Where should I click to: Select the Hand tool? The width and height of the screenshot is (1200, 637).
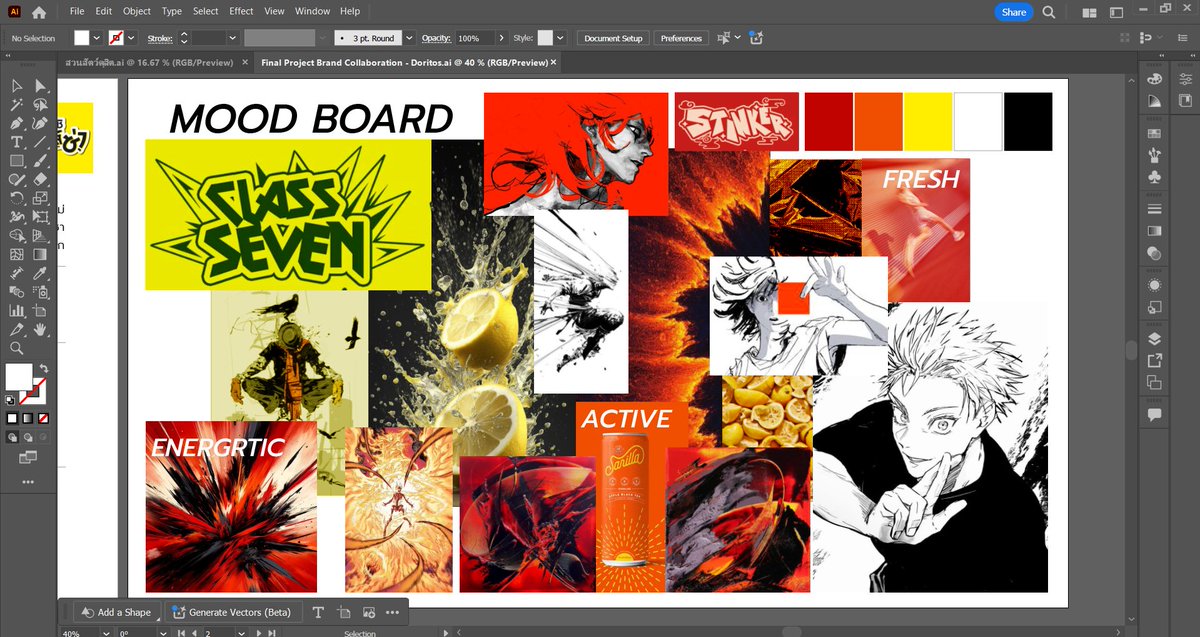click(41, 329)
